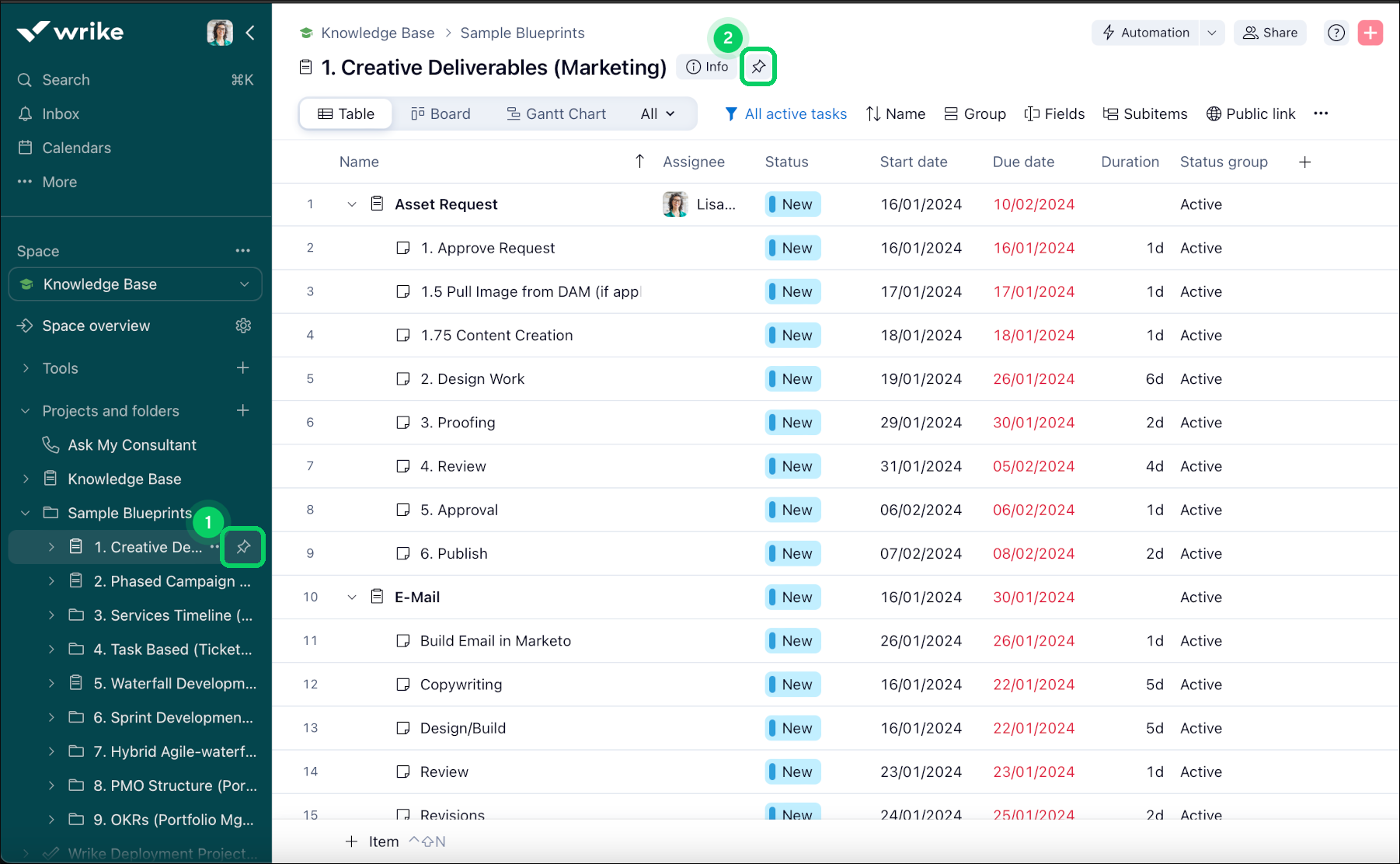This screenshot has height=864, width=1400.
Task: Toggle checkbox for 1. Approve Request task
Action: 403,248
